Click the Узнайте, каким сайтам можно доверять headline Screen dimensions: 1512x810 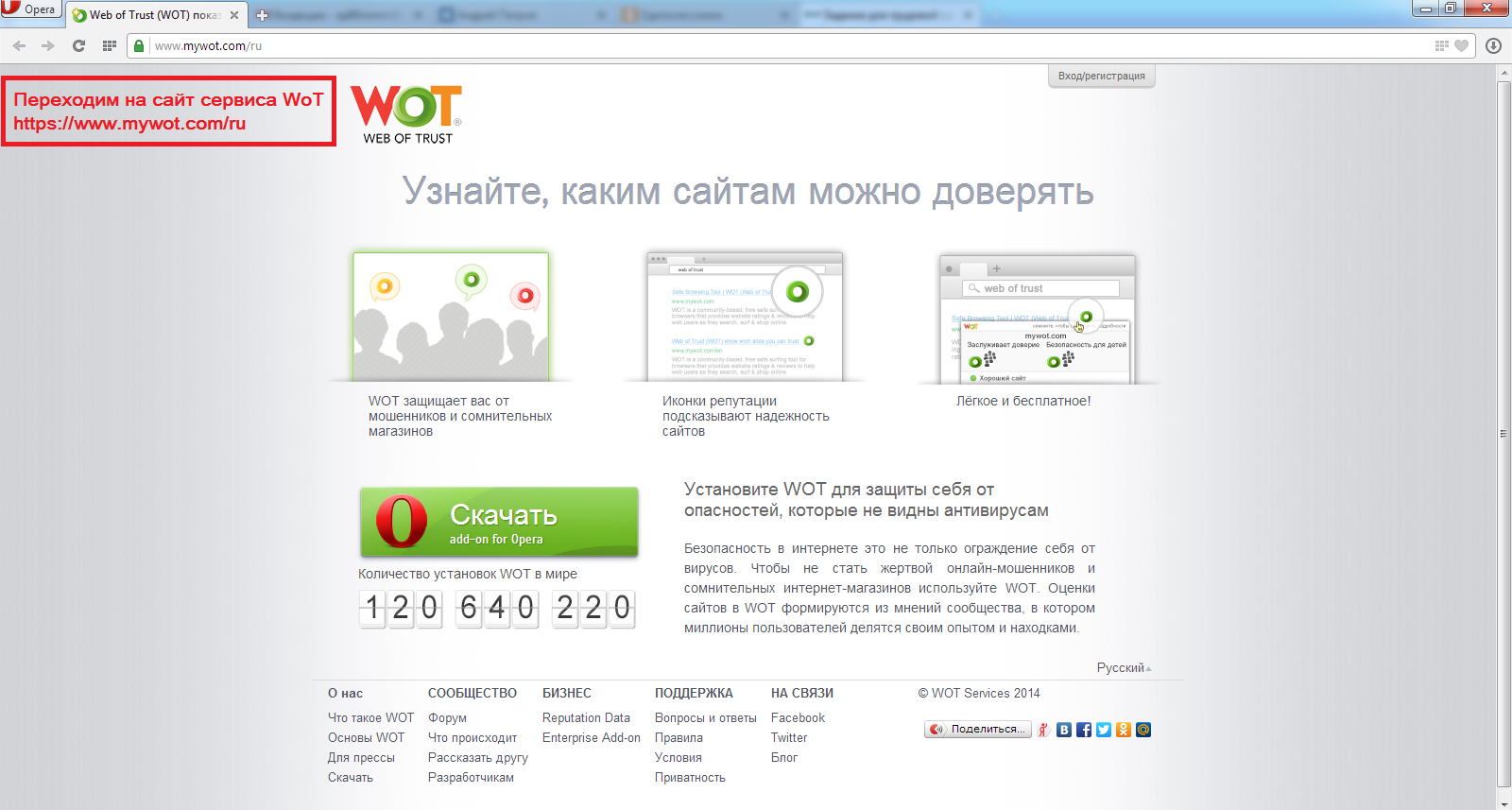[x=748, y=192]
